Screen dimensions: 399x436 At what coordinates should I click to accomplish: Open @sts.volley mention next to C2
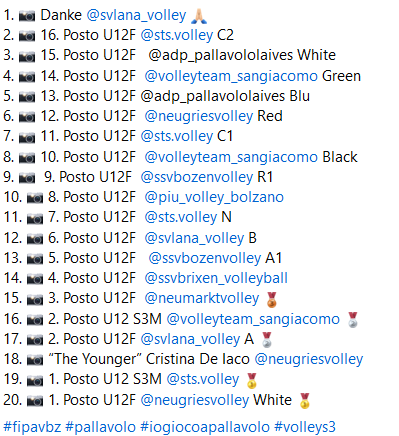pyautogui.click(x=177, y=35)
